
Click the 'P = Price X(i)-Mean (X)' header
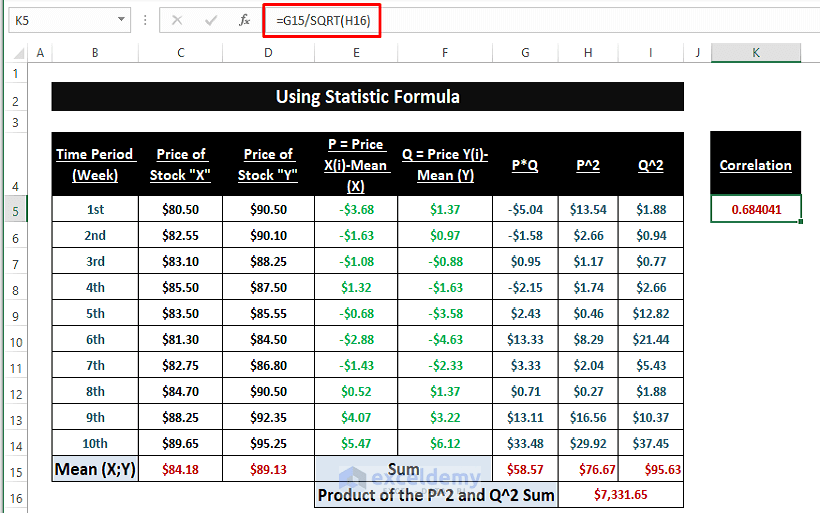coord(356,164)
